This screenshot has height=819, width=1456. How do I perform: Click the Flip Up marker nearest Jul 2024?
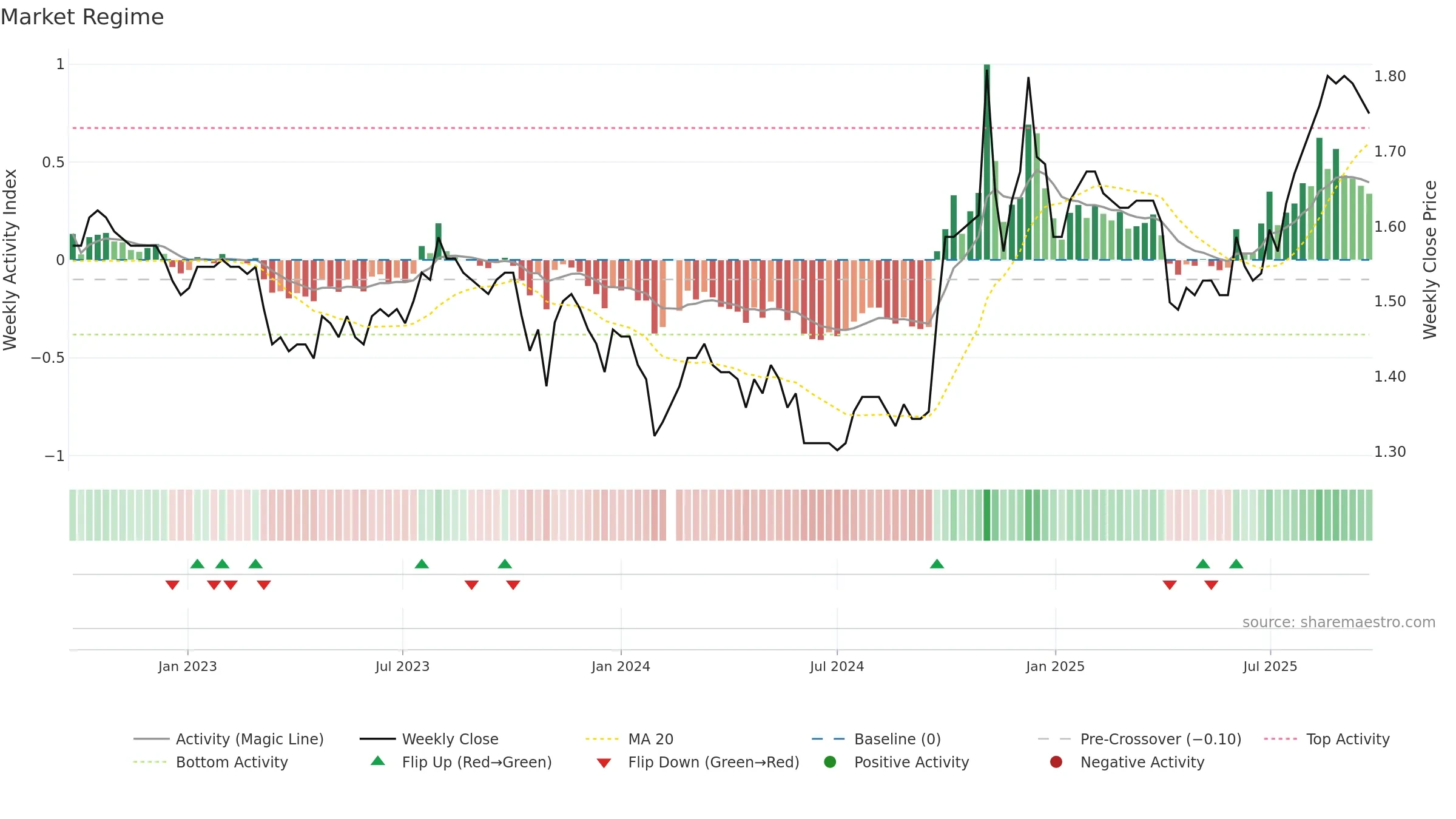937,564
